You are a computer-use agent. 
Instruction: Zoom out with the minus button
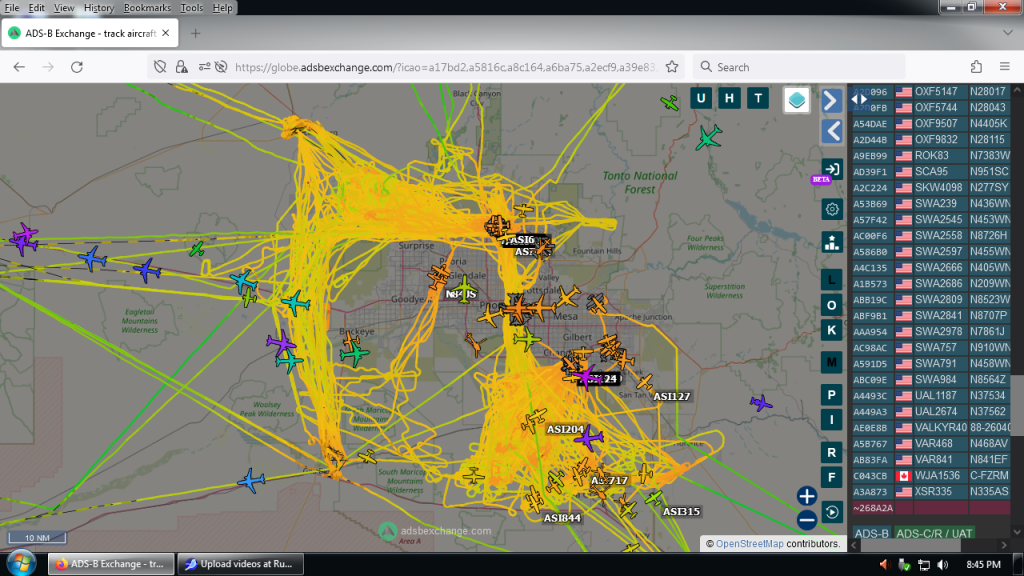[807, 520]
